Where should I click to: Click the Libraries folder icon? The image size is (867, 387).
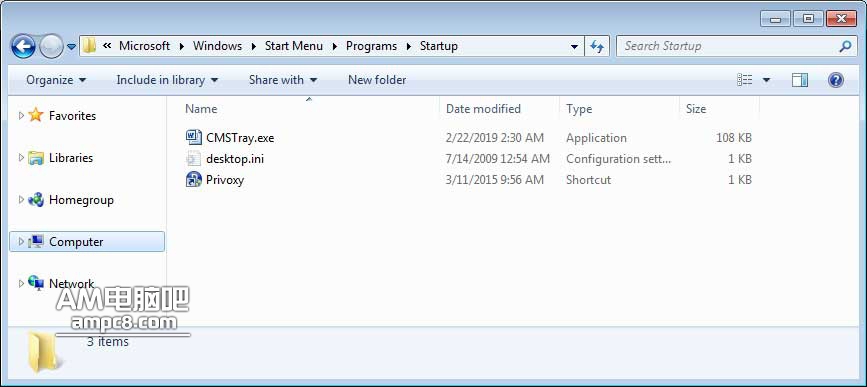[36, 158]
